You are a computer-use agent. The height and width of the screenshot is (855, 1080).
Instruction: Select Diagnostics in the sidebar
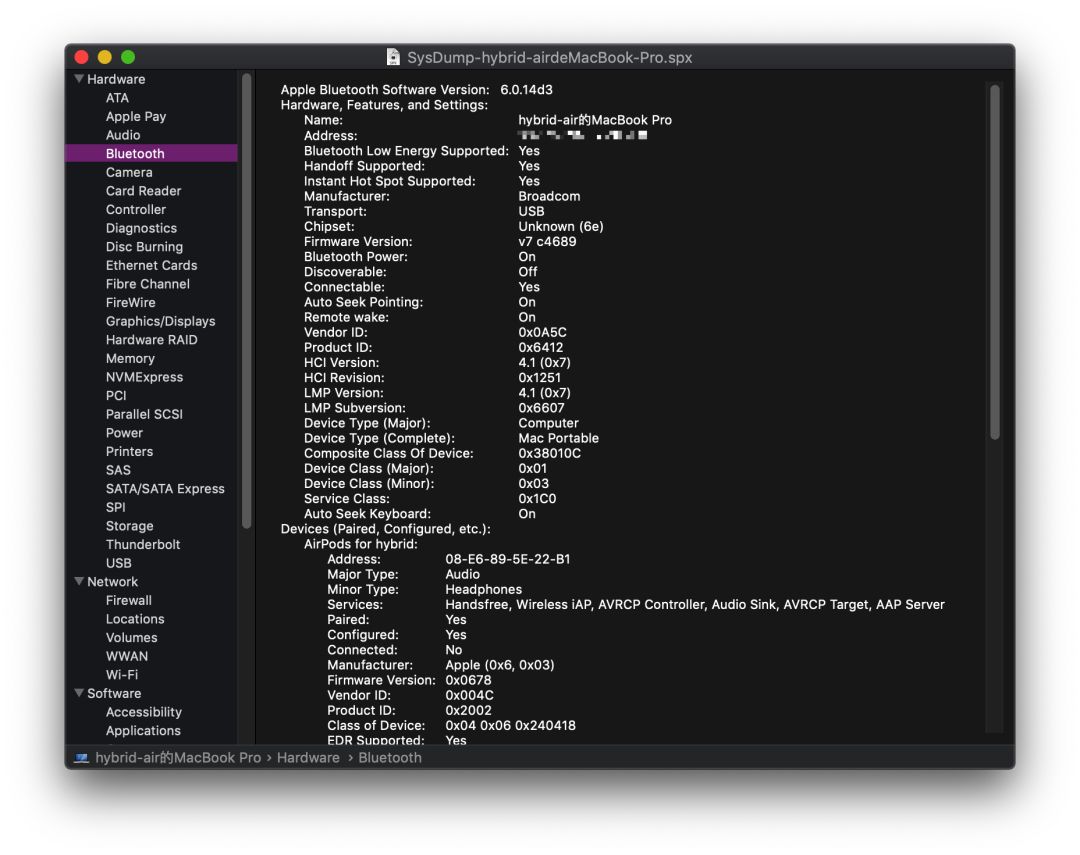(141, 228)
